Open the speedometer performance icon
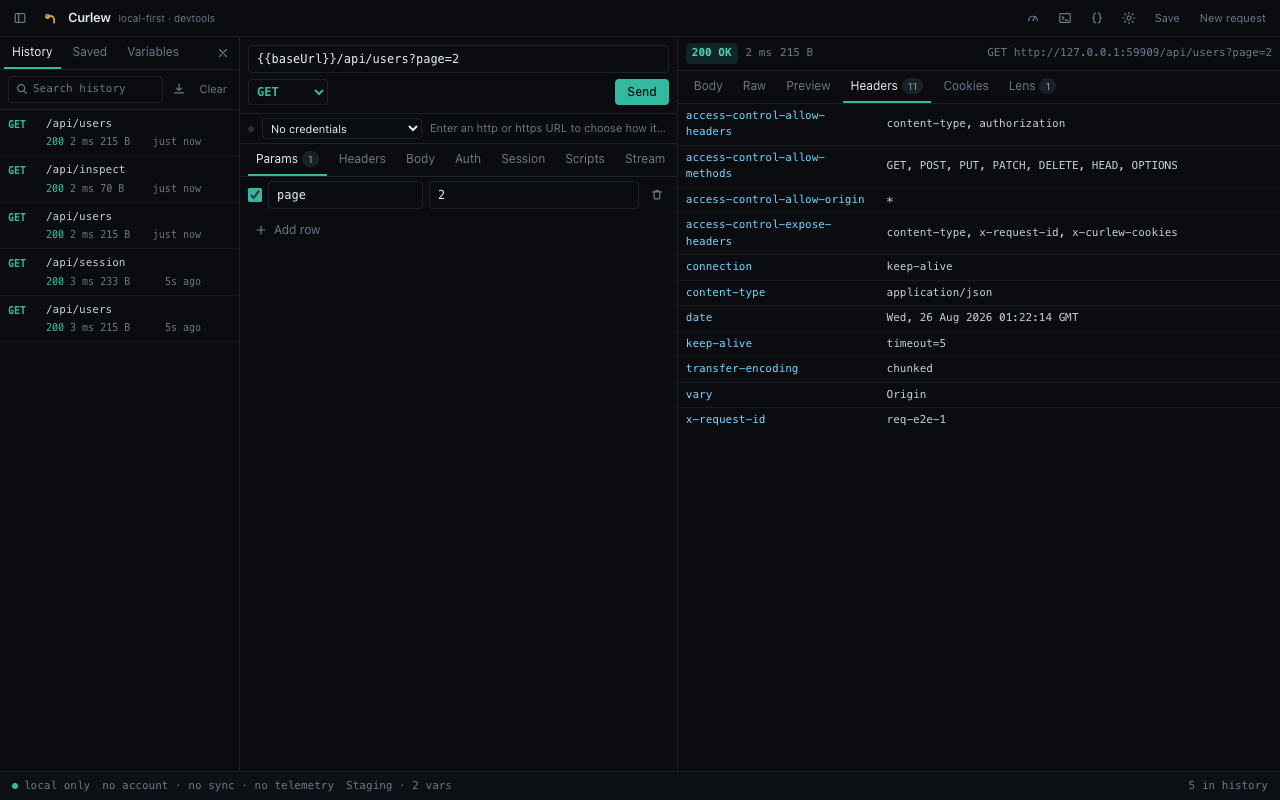The width and height of the screenshot is (1280, 800). point(1033,18)
